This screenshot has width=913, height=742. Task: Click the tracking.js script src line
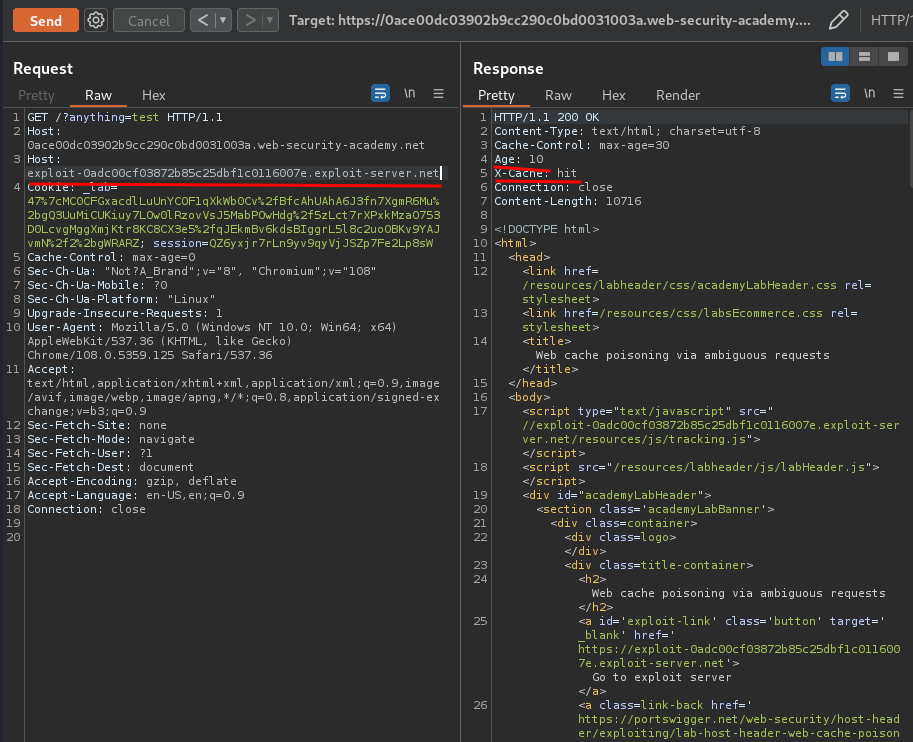pos(710,432)
